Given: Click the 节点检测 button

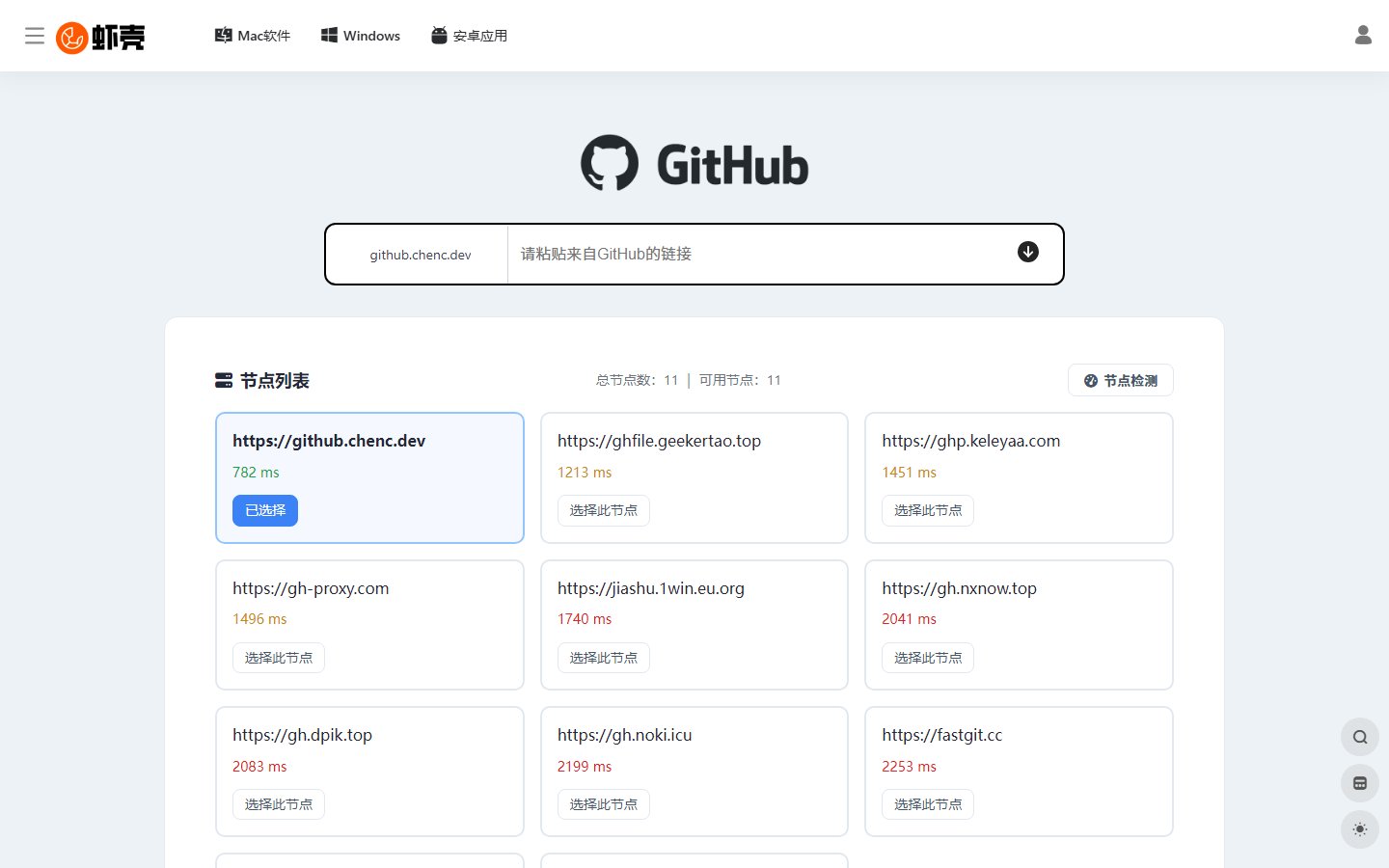Looking at the screenshot, I should coord(1121,380).
